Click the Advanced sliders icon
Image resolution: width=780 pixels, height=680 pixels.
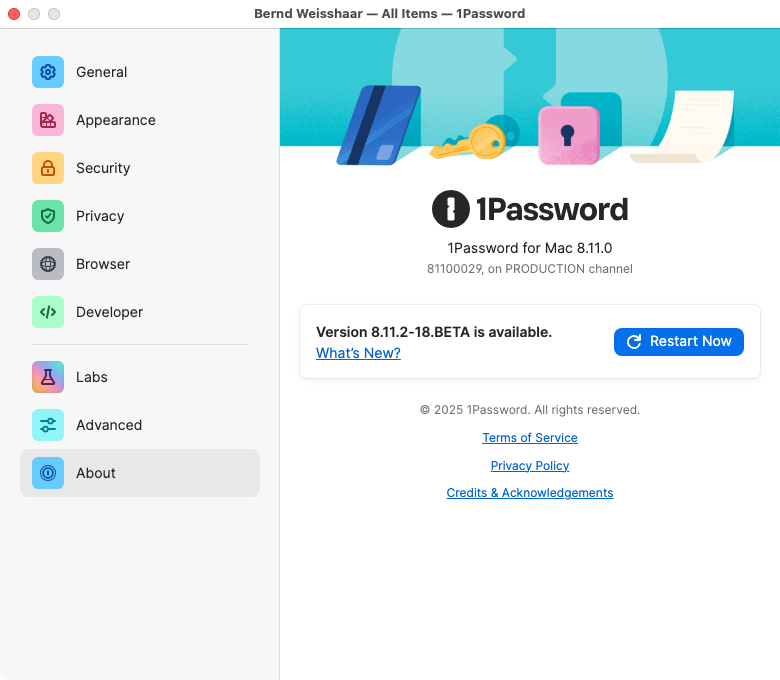tap(48, 425)
